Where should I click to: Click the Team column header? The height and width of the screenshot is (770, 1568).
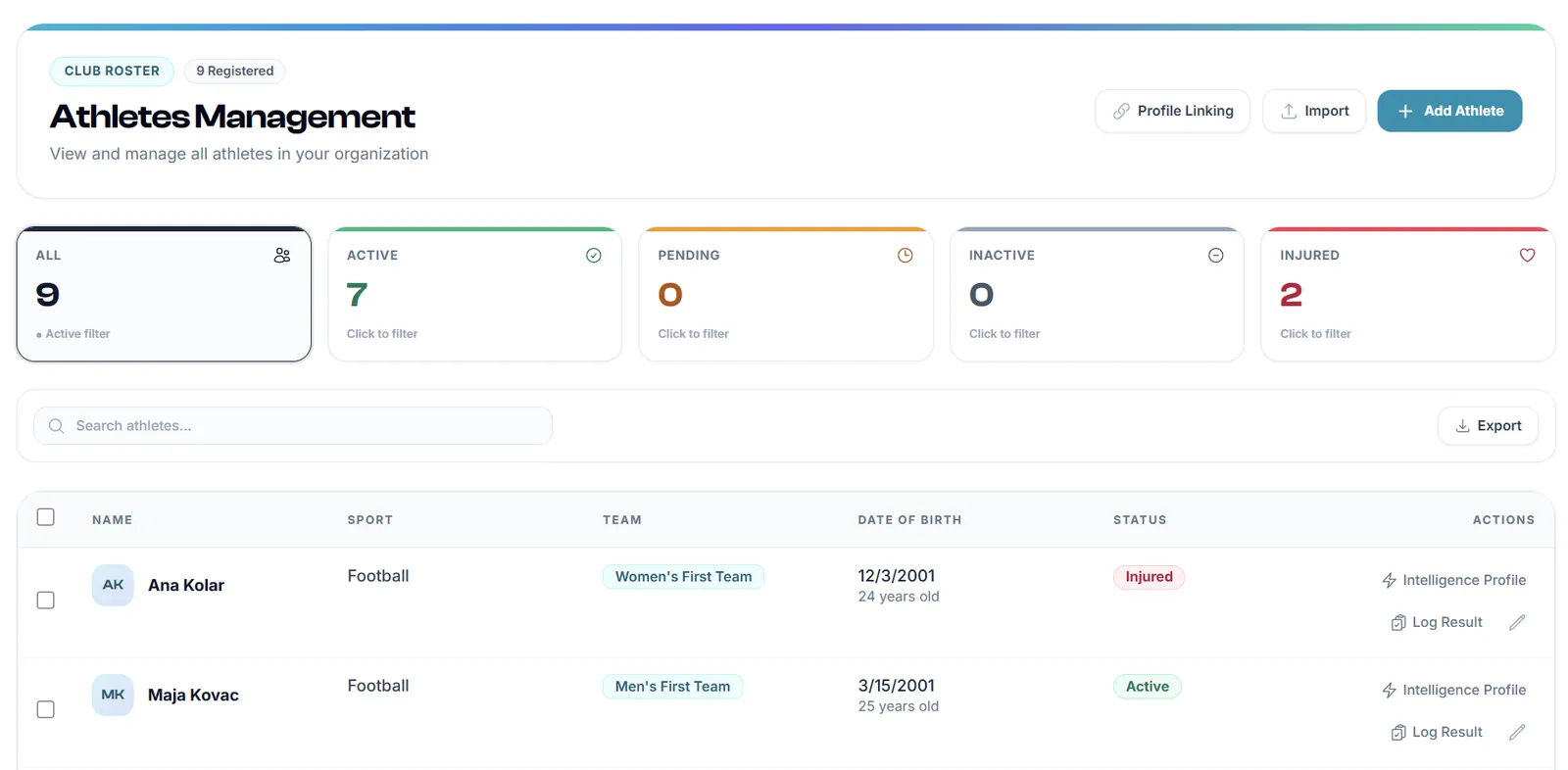point(622,520)
